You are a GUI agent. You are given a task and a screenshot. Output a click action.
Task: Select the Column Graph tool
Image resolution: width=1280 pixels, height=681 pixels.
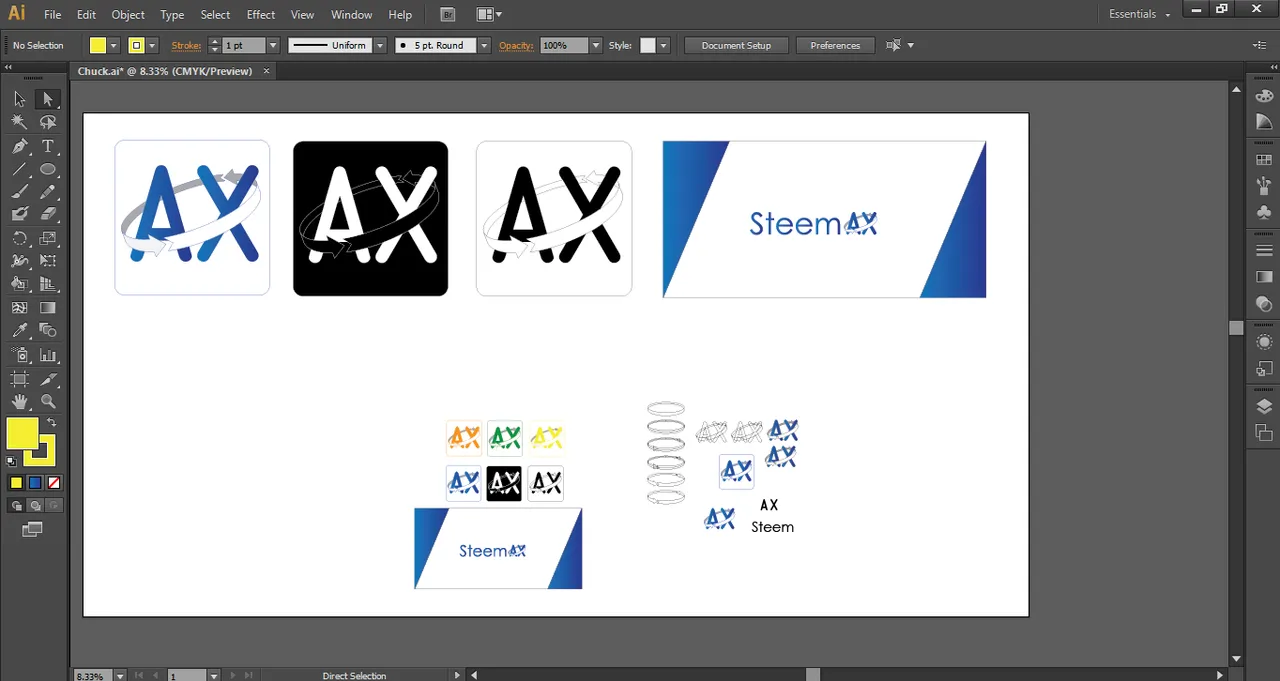point(47,355)
